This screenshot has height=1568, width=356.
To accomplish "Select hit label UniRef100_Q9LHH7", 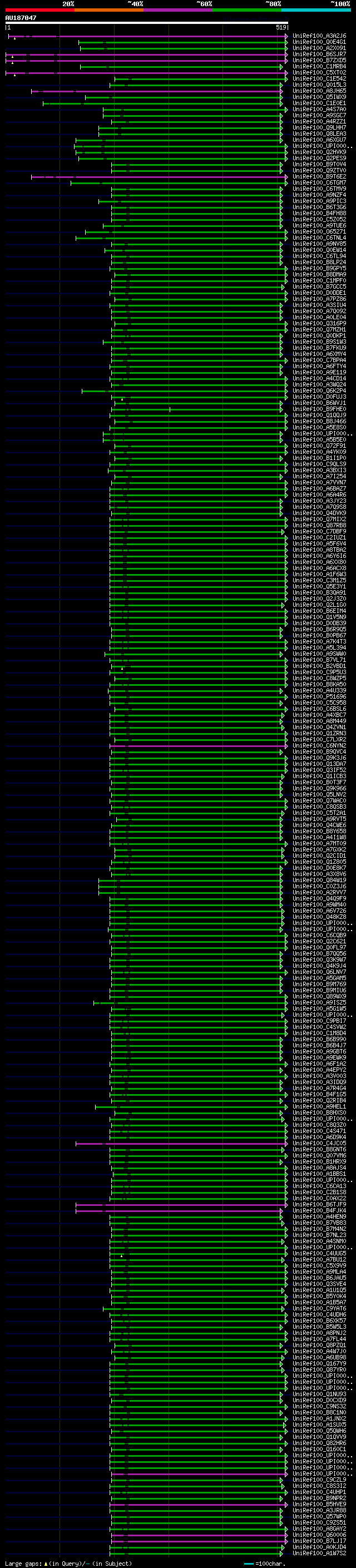I will click(x=319, y=127).
